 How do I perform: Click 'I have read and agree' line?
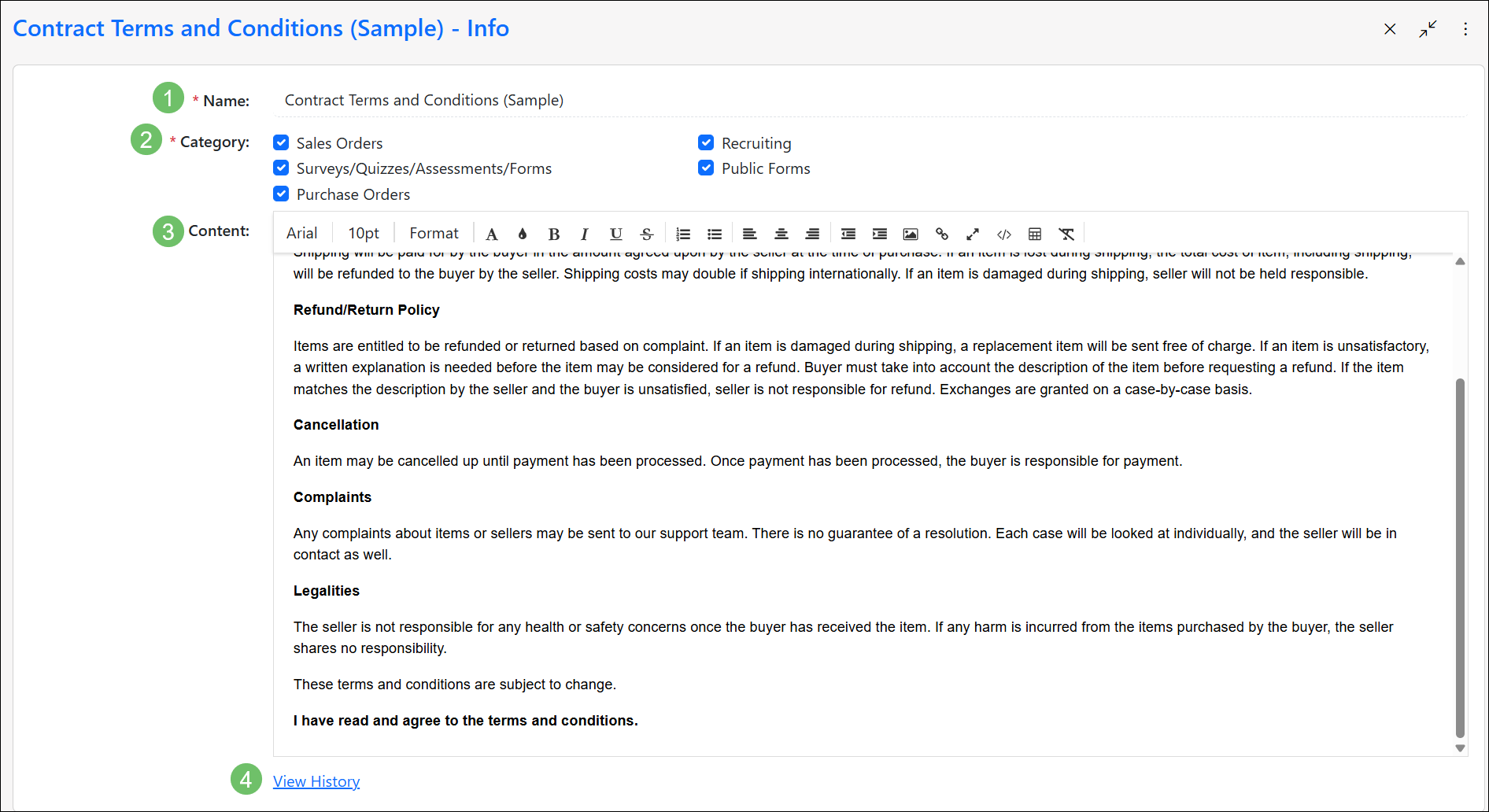pos(465,721)
